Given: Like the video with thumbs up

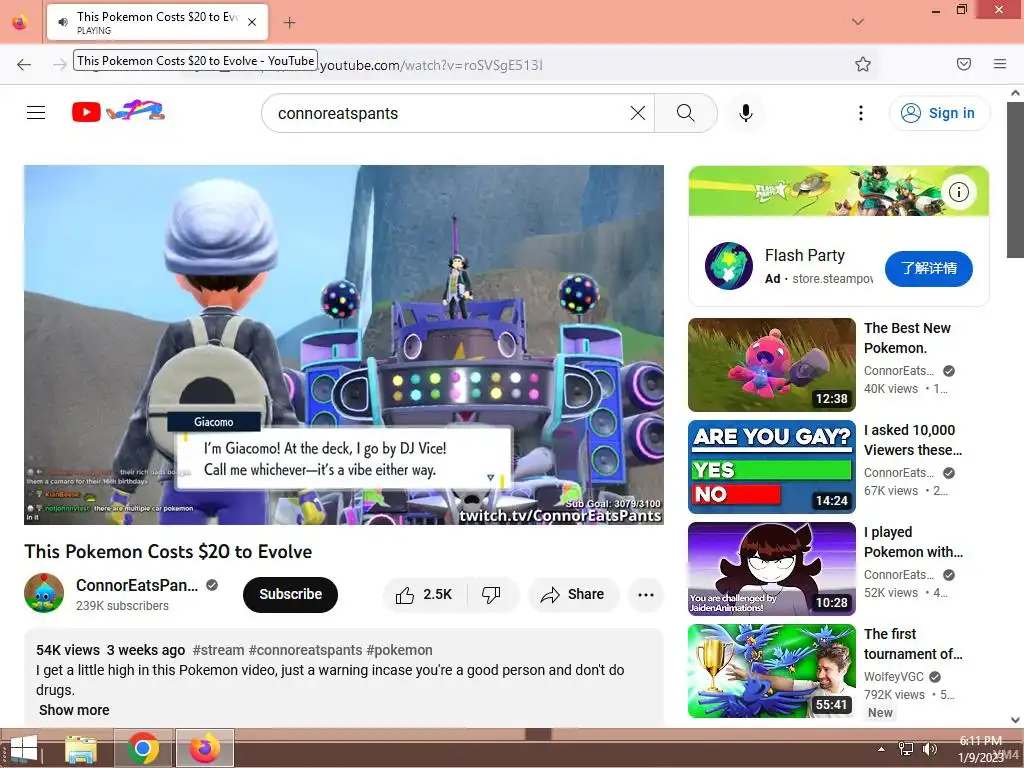Looking at the screenshot, I should pyautogui.click(x=424, y=594).
